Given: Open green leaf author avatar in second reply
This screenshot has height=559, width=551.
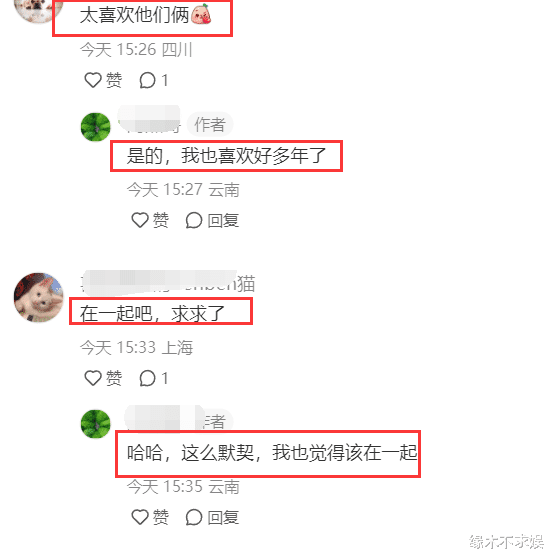Looking at the screenshot, I should [x=96, y=424].
